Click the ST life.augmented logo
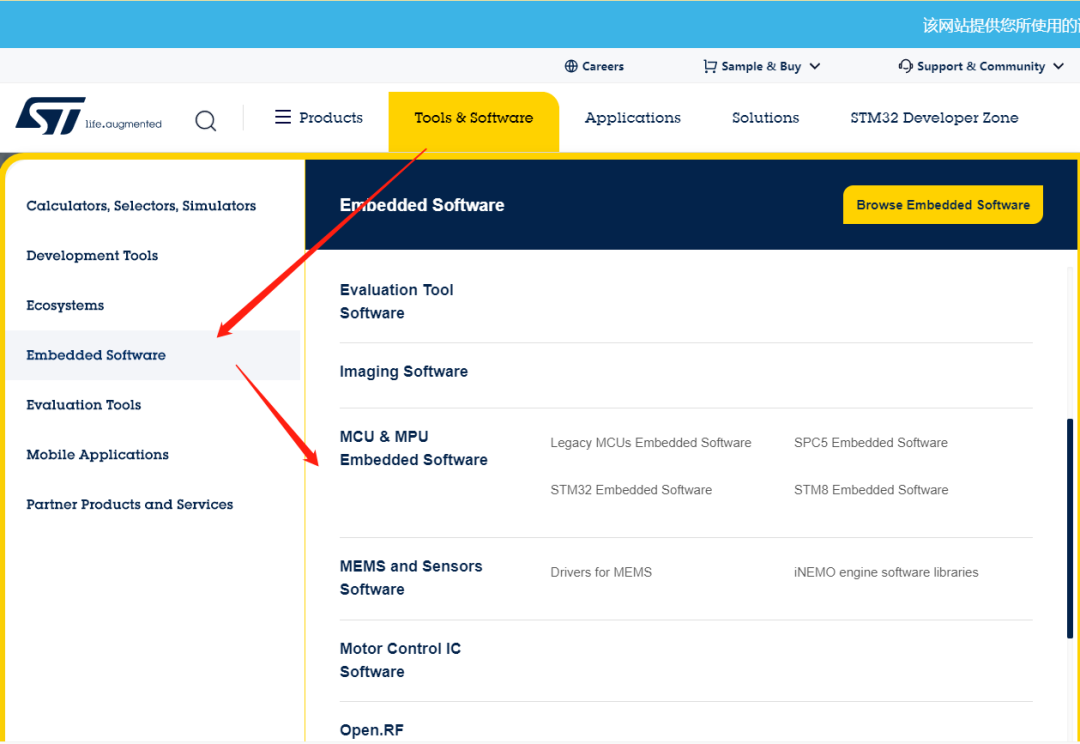 [89, 116]
